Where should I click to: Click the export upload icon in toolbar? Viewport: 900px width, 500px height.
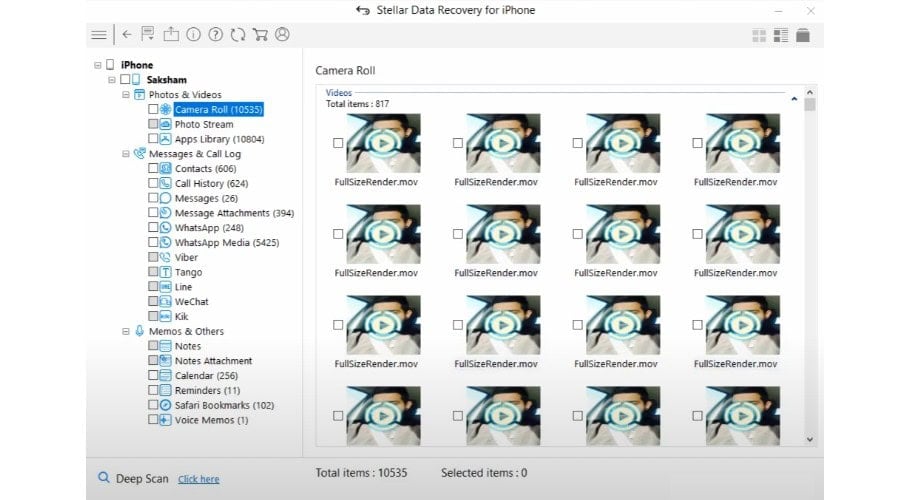(x=171, y=34)
